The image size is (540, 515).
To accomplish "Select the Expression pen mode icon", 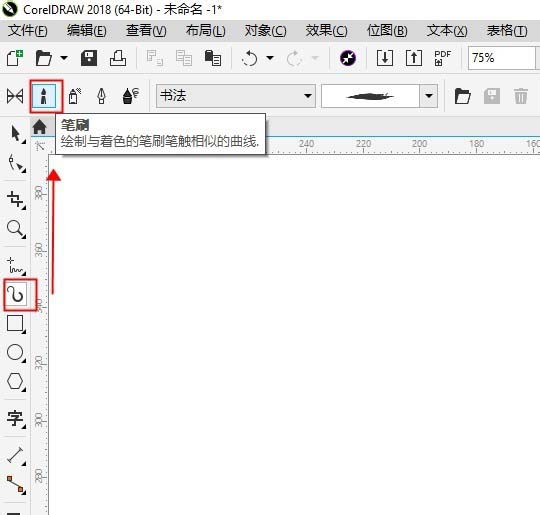I will coord(131,96).
